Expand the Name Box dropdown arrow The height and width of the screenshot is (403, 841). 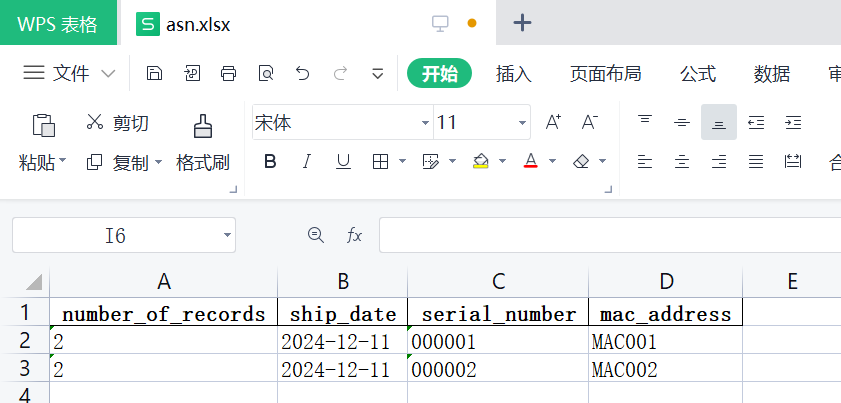(227, 236)
